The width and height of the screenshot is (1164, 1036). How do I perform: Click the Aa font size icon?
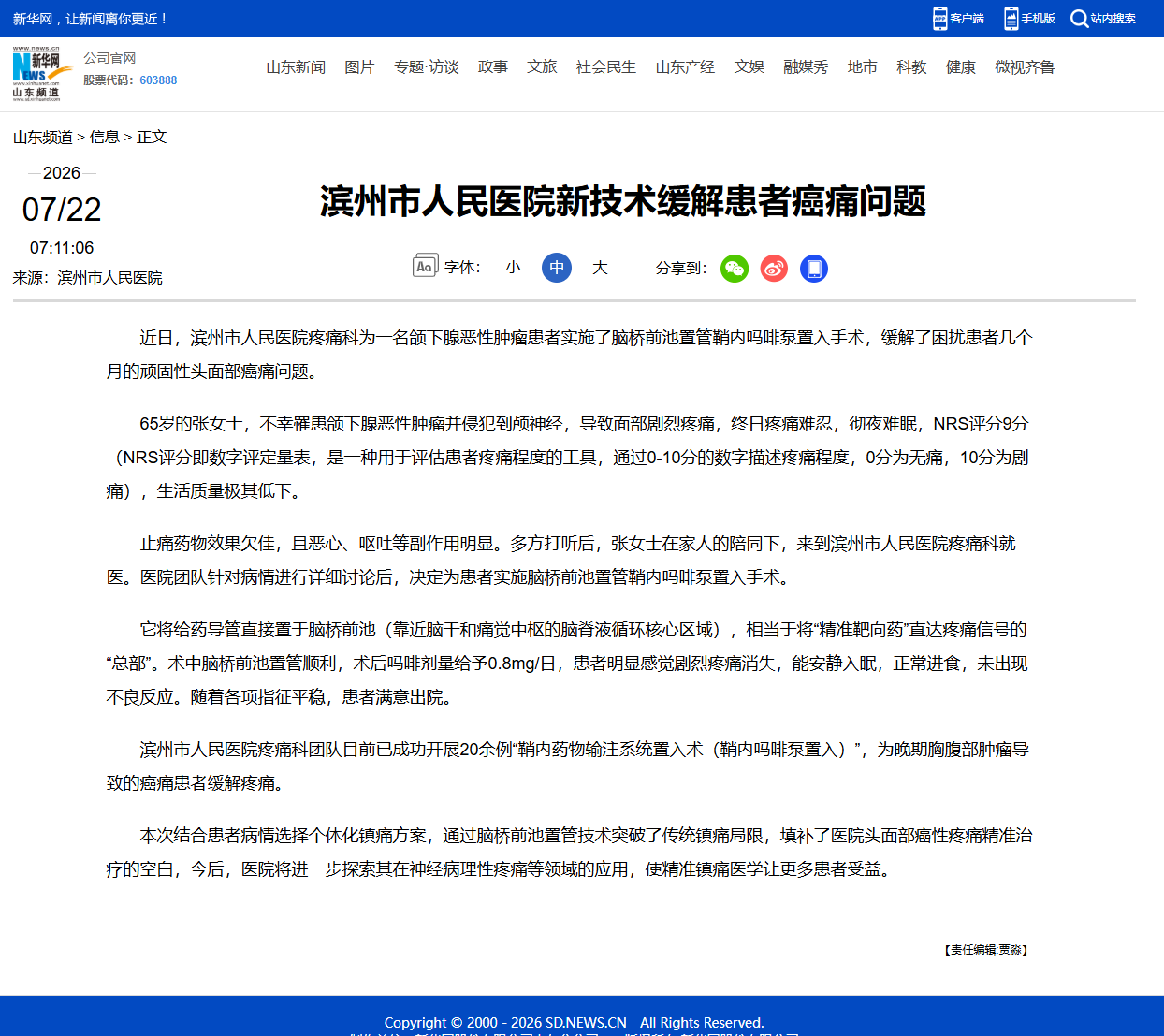click(x=425, y=267)
